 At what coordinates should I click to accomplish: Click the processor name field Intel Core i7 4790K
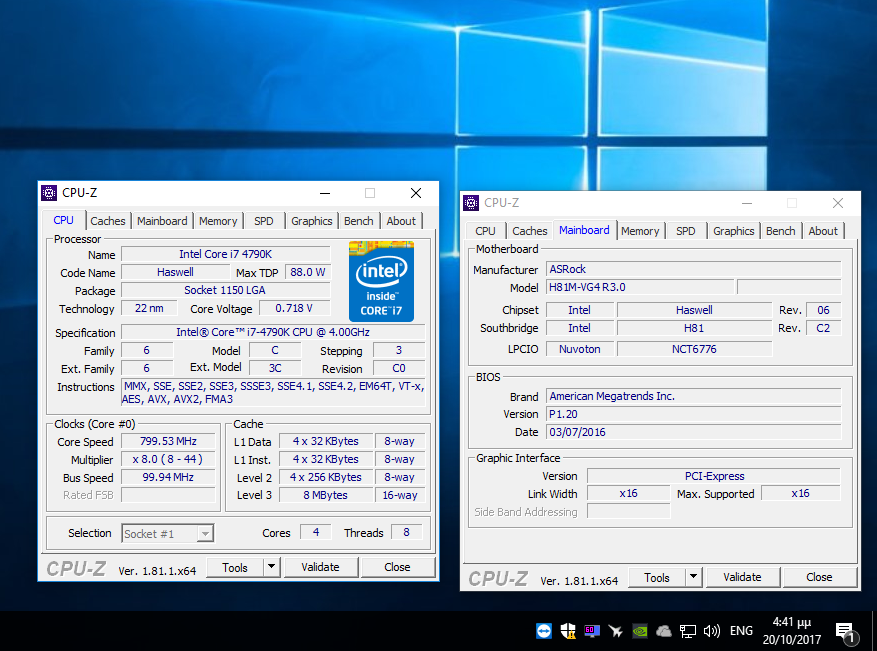(x=225, y=254)
